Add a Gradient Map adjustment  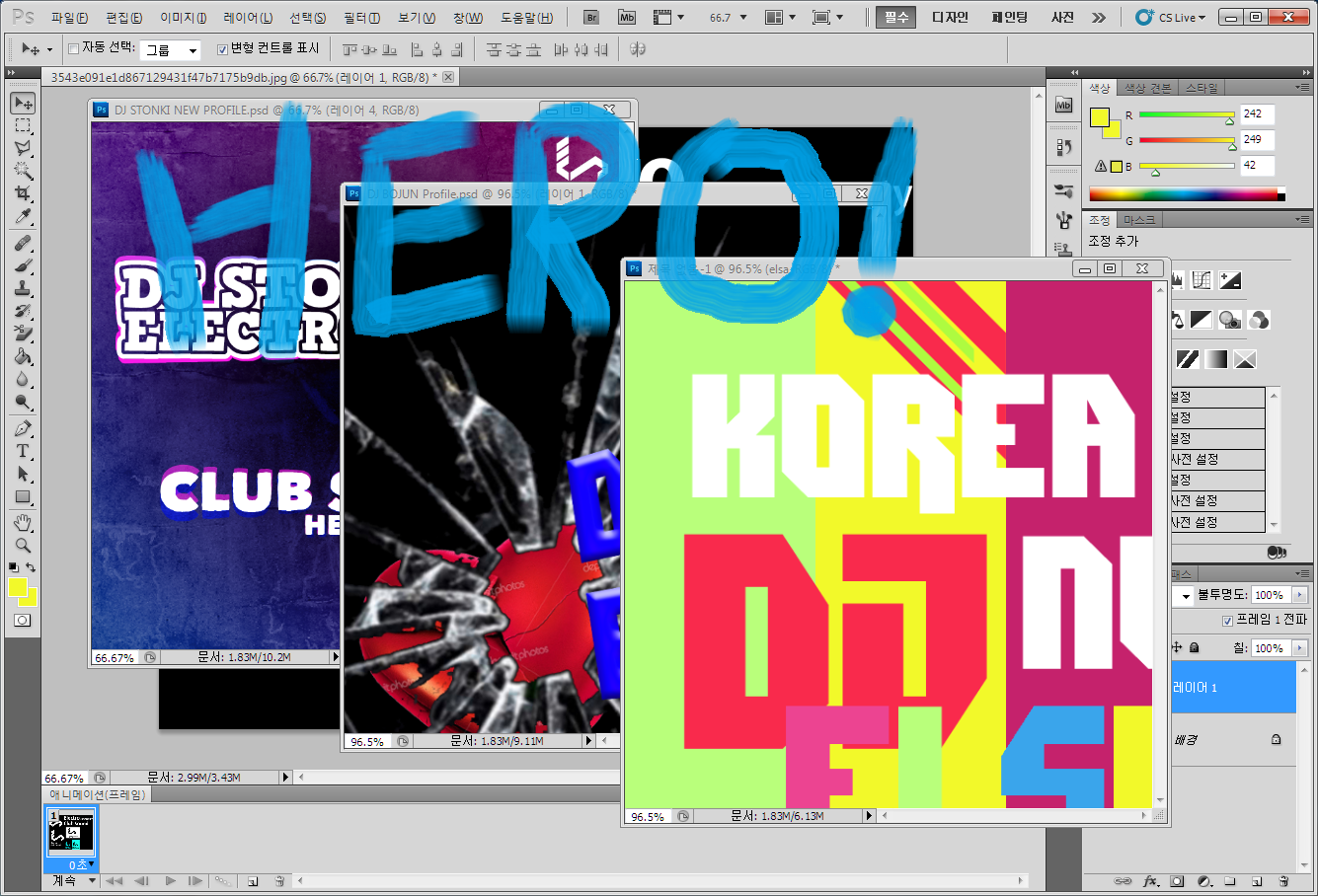point(1216,359)
